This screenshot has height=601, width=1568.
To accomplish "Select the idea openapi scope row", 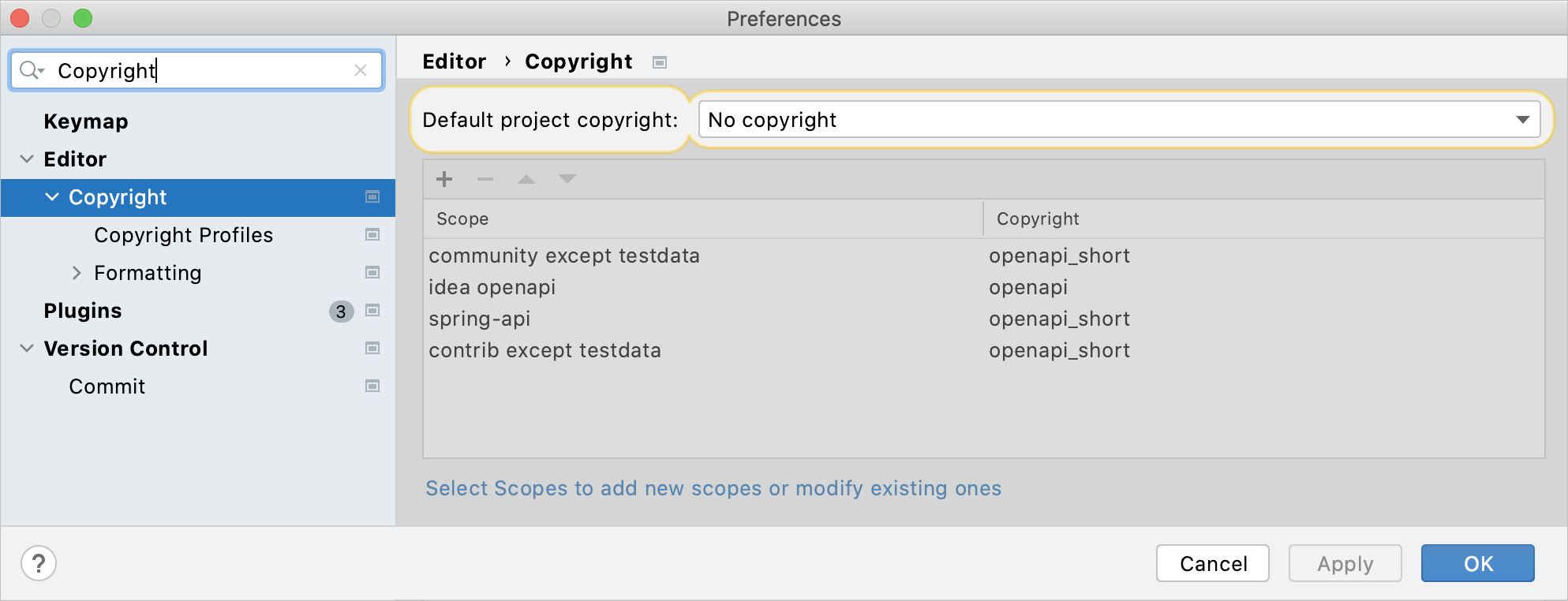I will 492,287.
